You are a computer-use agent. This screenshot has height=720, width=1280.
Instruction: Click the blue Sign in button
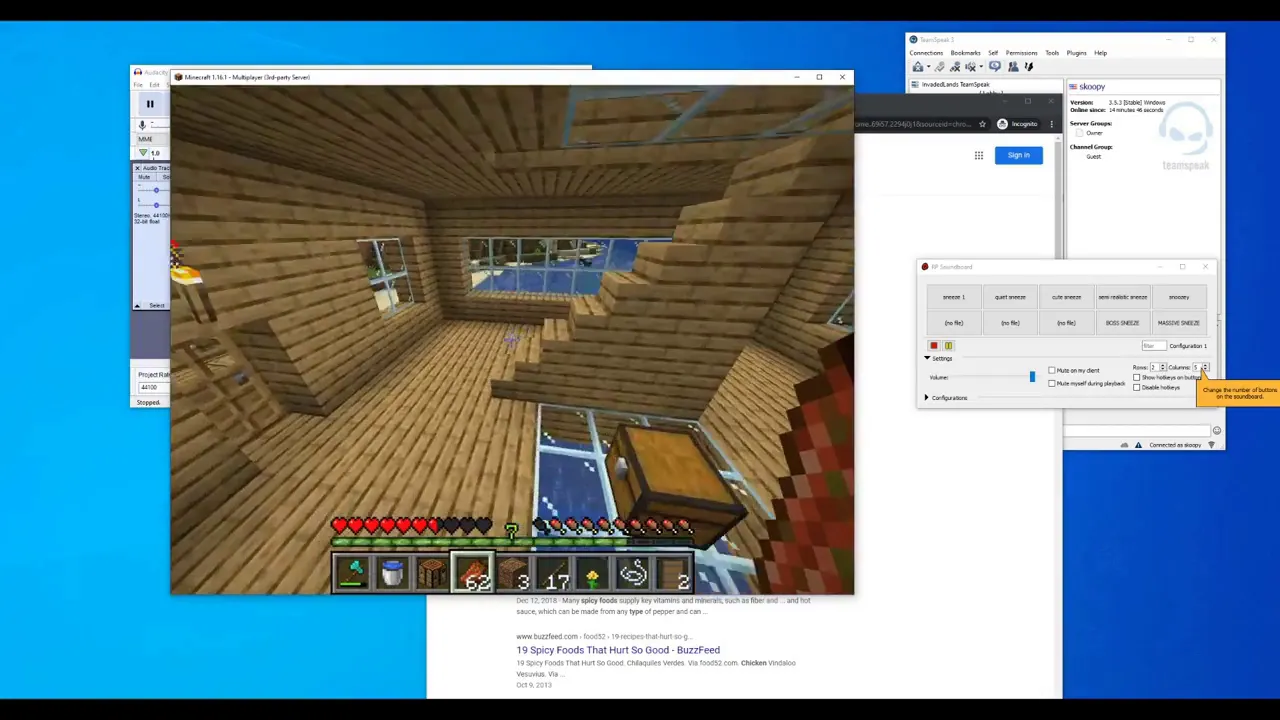pyautogui.click(x=1018, y=155)
